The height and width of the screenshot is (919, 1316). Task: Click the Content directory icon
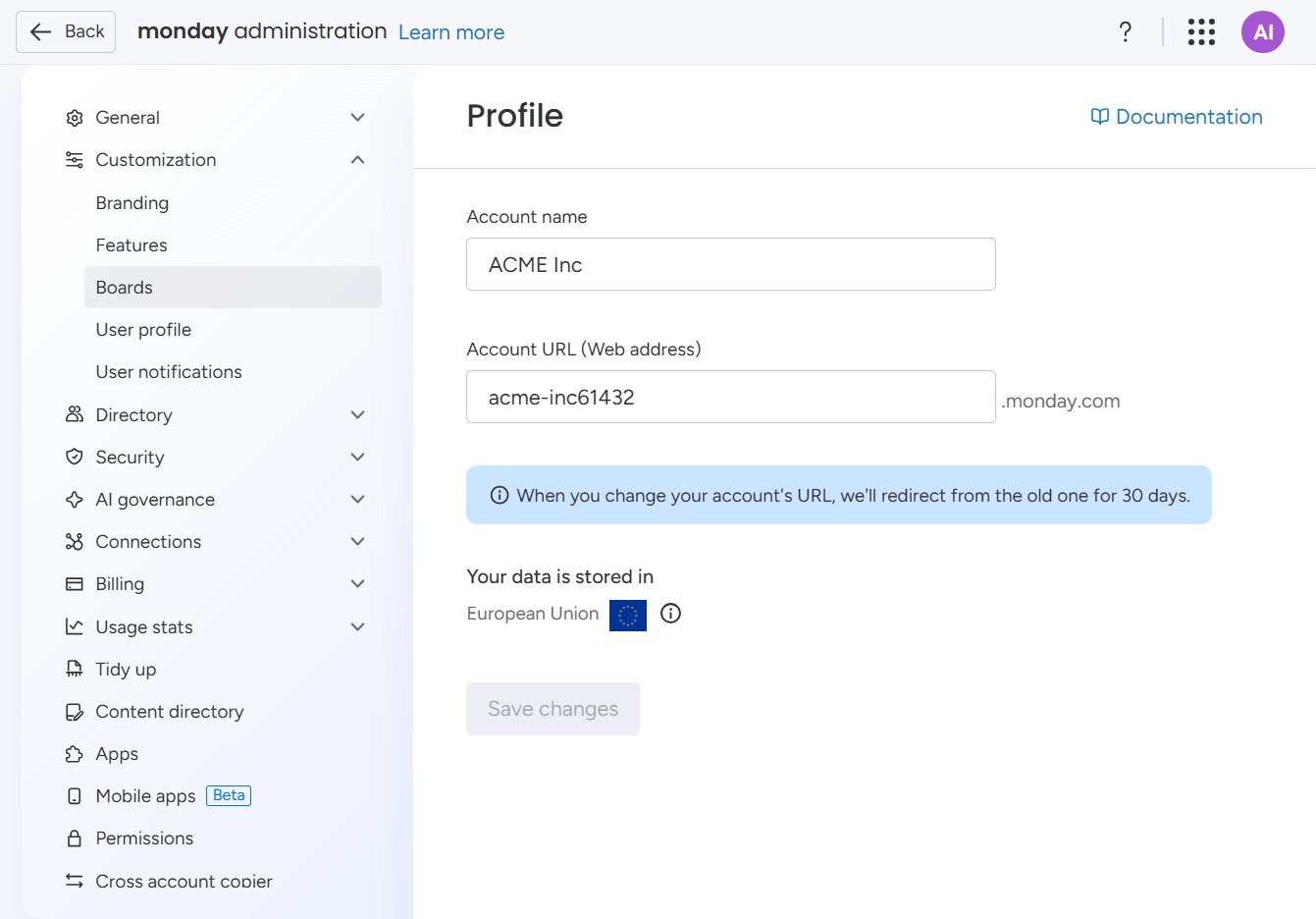coord(74,712)
